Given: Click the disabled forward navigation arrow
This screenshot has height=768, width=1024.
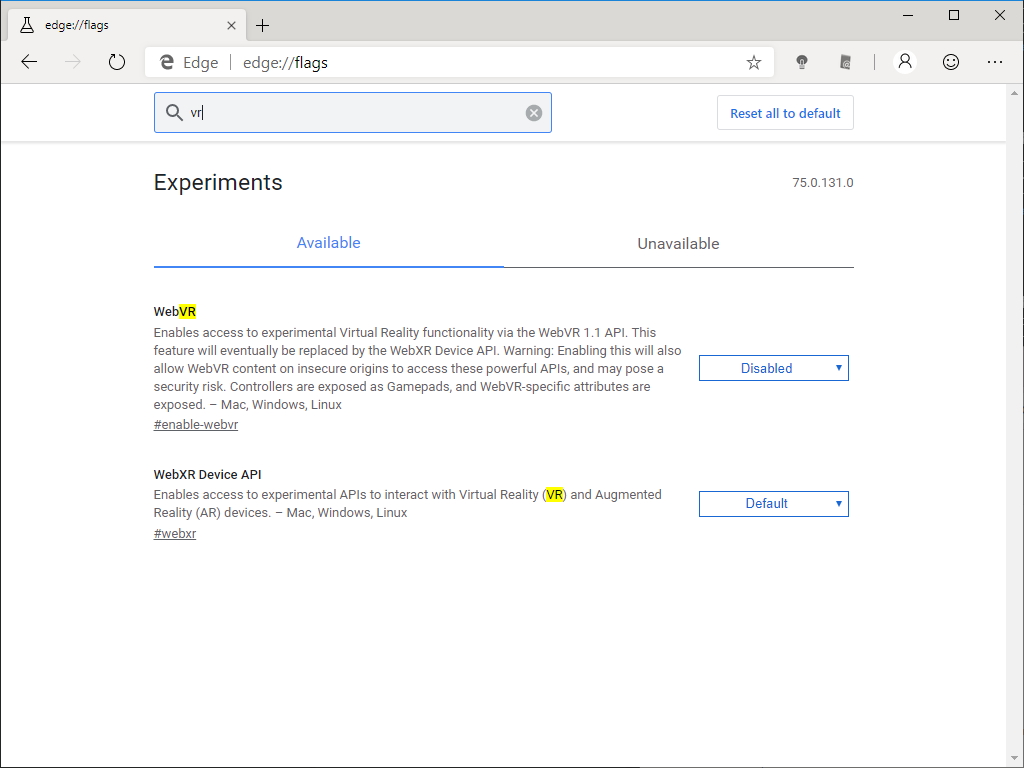Looking at the screenshot, I should (x=72, y=62).
